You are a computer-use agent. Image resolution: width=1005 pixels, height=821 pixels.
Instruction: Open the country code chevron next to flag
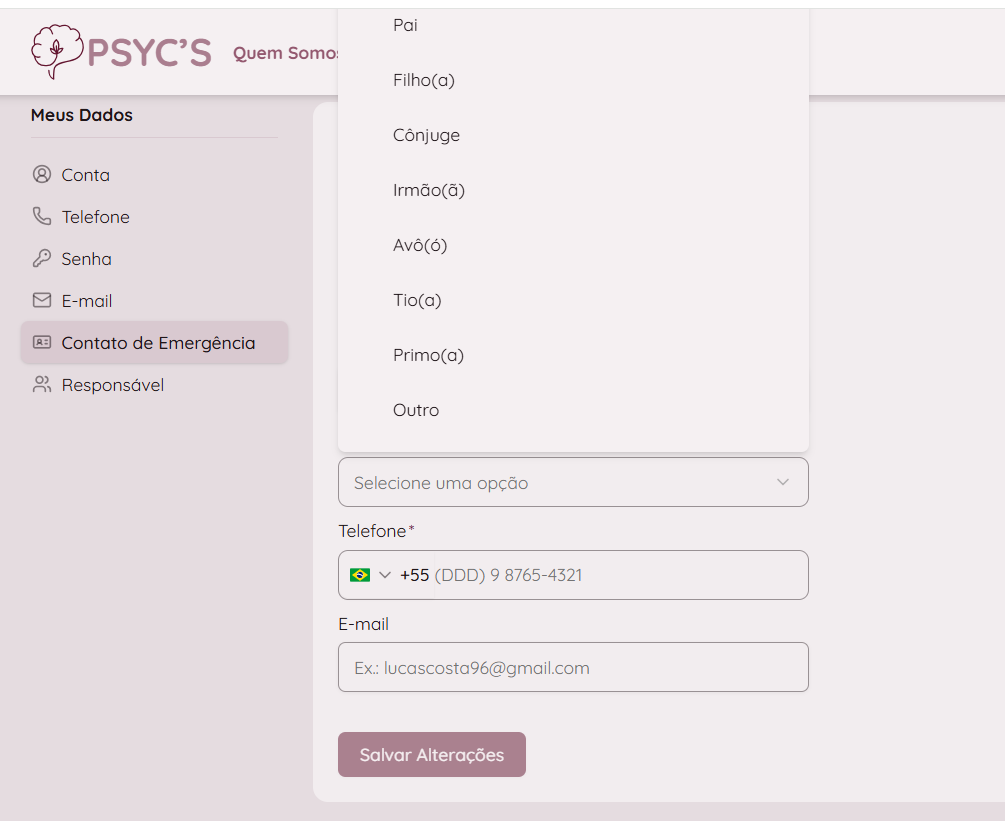pos(385,575)
